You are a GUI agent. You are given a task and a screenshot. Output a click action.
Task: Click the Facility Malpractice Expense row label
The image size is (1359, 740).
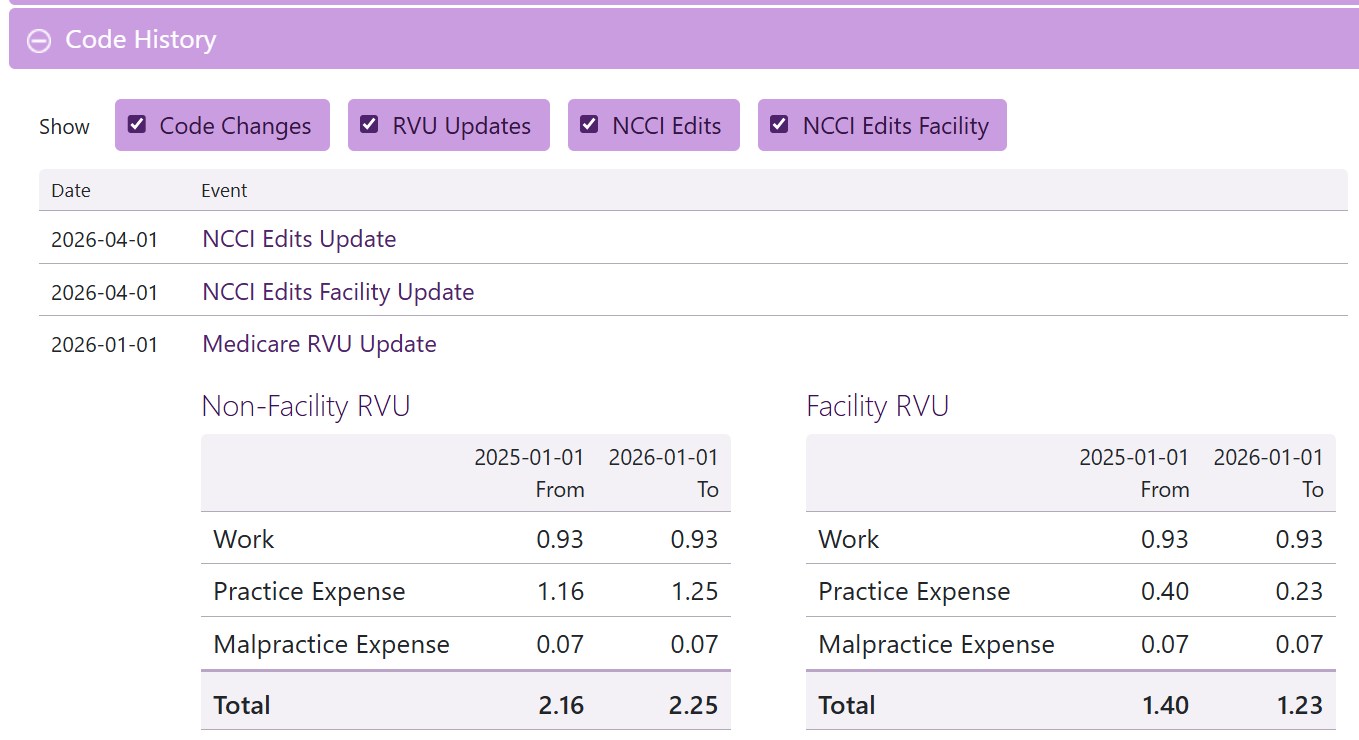tap(936, 645)
